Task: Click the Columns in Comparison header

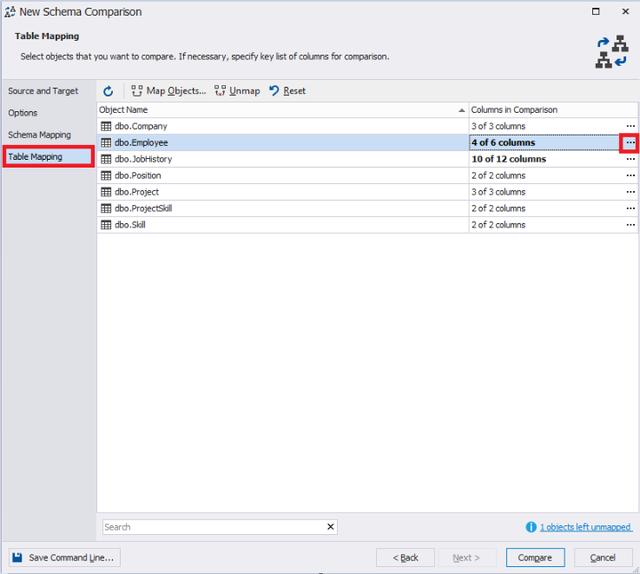Action: 553,110
